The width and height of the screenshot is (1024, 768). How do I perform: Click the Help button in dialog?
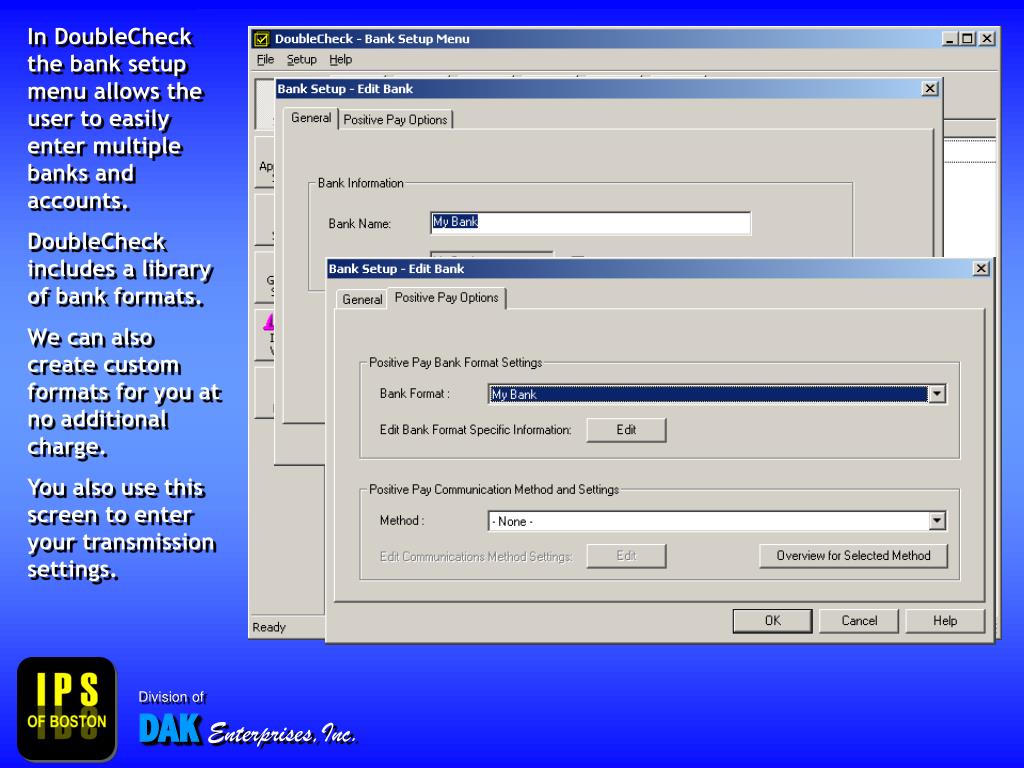point(945,620)
